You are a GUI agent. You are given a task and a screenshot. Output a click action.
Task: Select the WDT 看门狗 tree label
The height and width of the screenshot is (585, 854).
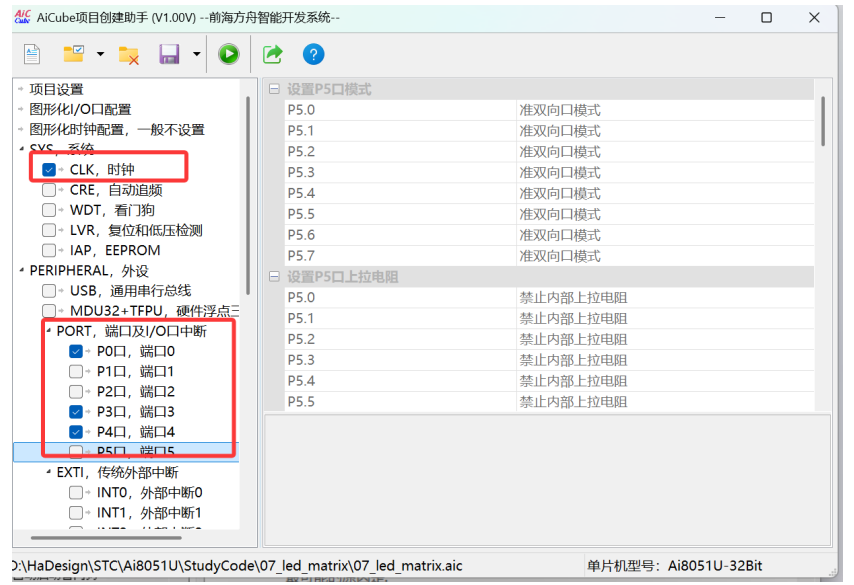[x=112, y=210]
